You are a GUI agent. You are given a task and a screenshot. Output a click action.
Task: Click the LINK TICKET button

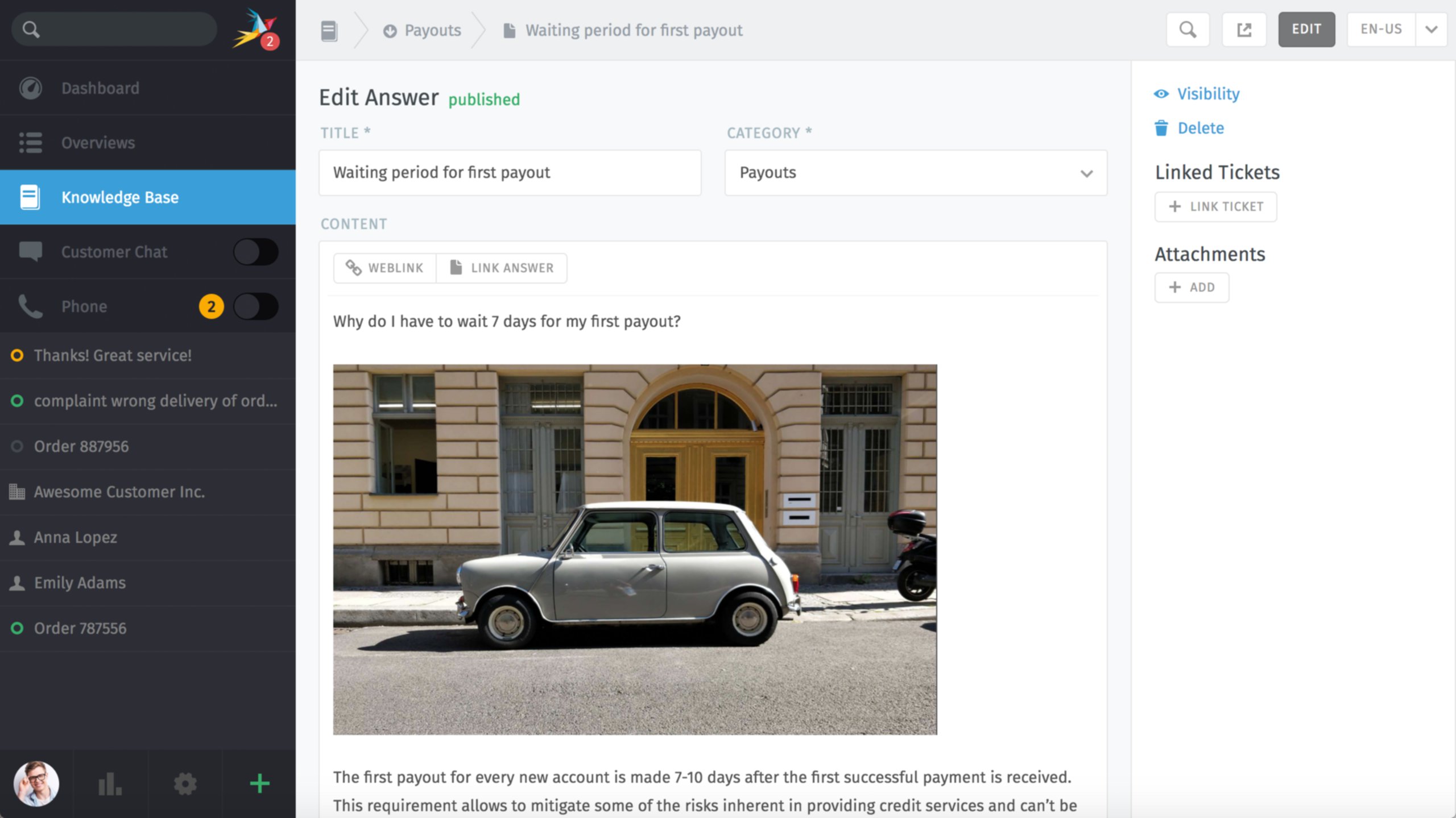(x=1215, y=207)
